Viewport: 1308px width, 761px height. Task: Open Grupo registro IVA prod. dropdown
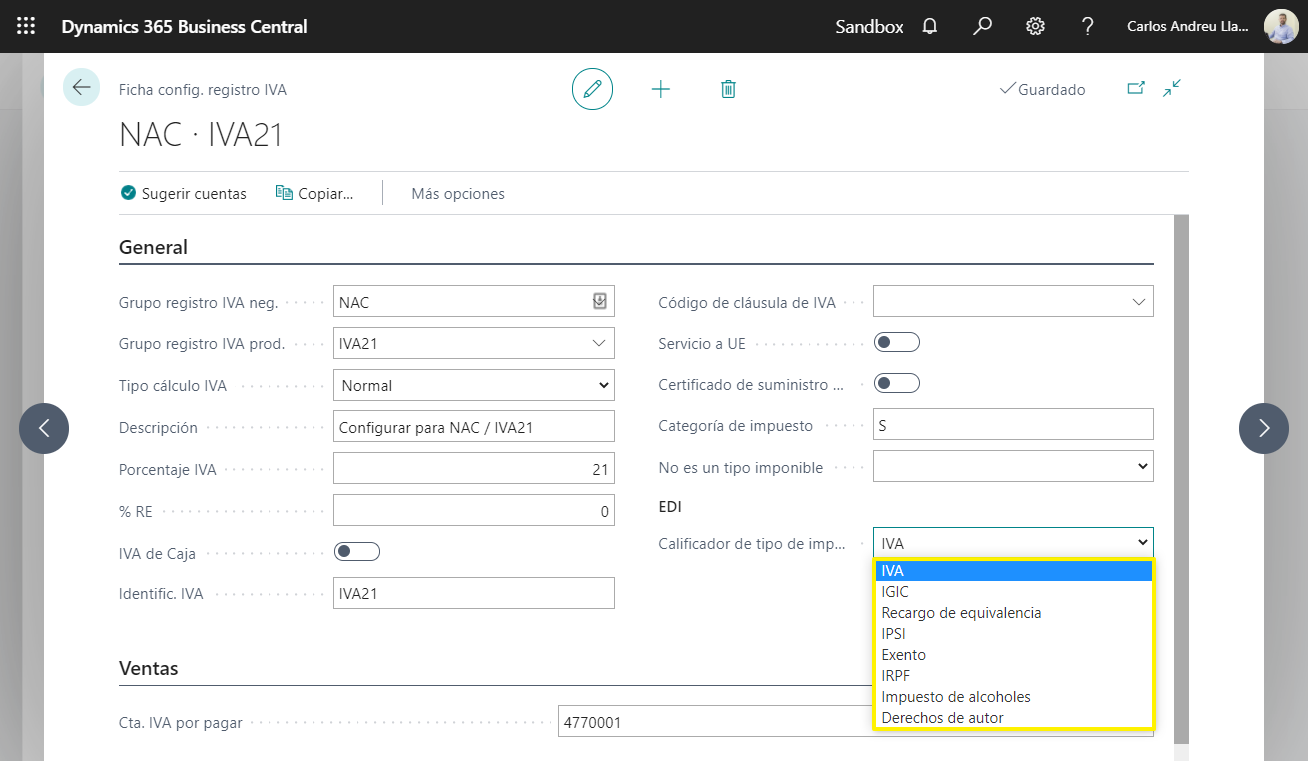click(x=599, y=343)
